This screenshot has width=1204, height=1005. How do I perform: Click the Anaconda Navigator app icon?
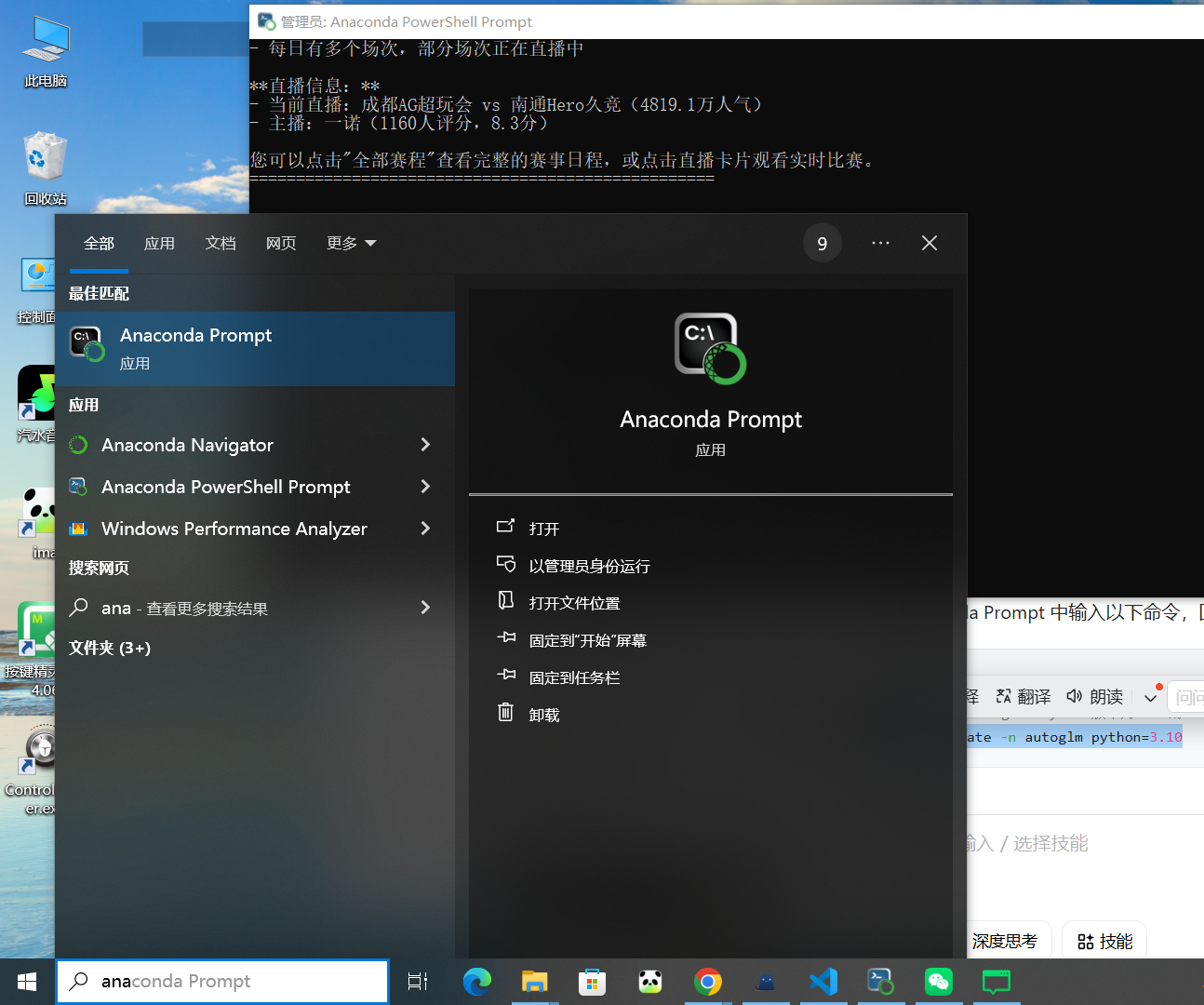pyautogui.click(x=78, y=446)
